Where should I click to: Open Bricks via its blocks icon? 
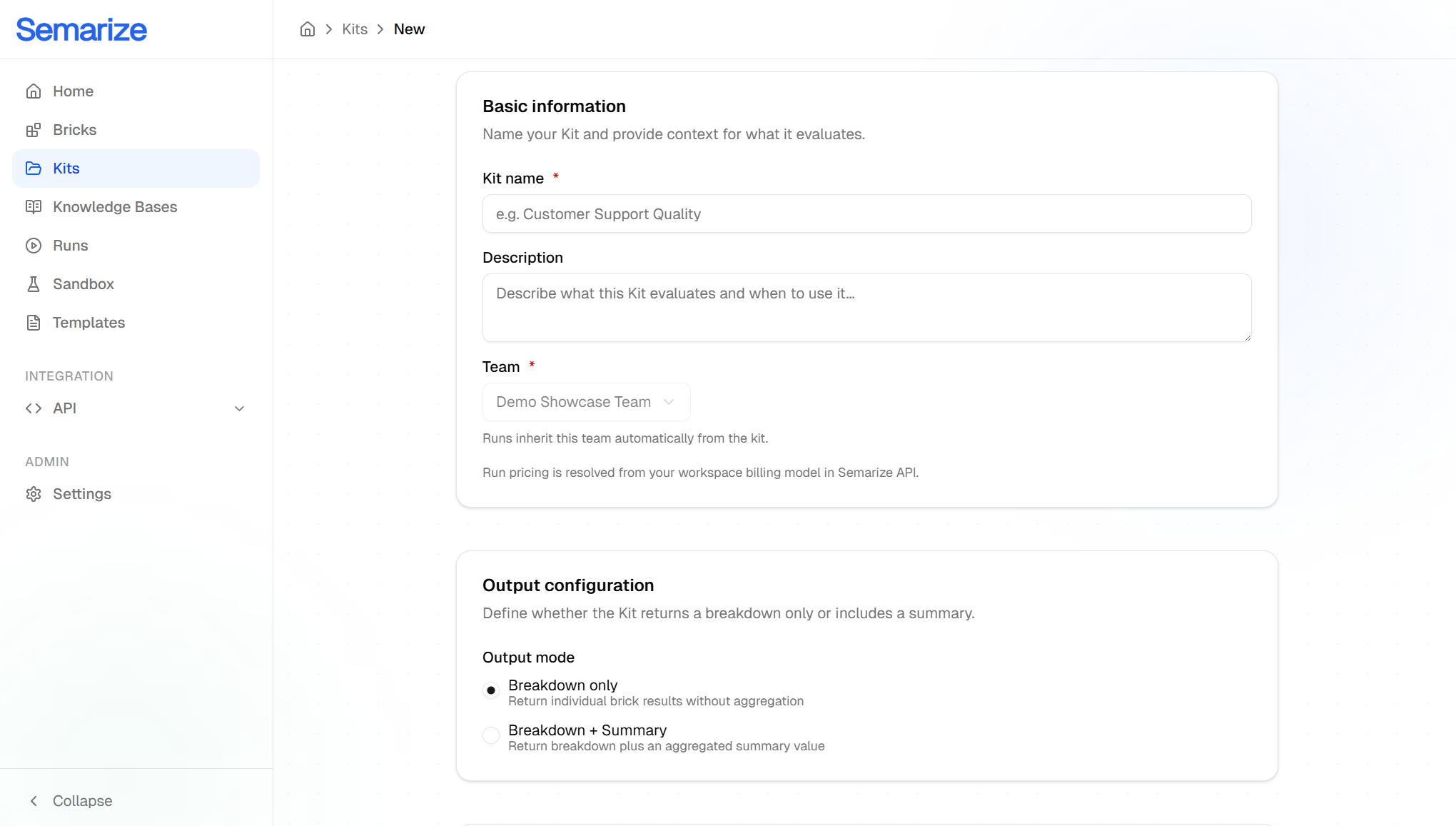tap(34, 130)
